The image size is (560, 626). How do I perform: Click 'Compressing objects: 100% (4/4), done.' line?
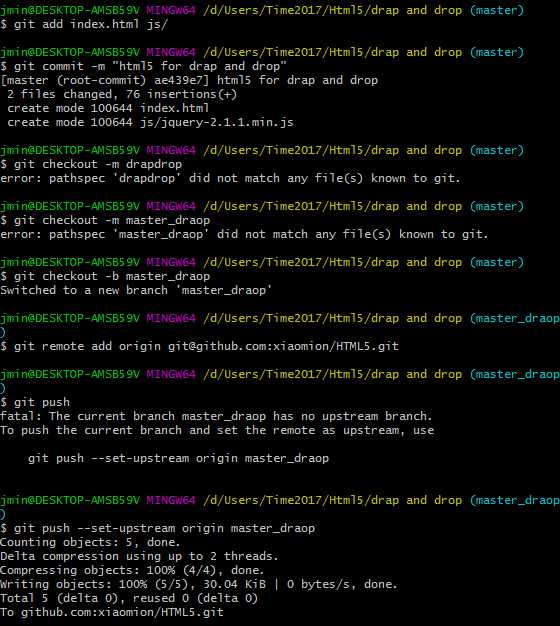click(132, 570)
